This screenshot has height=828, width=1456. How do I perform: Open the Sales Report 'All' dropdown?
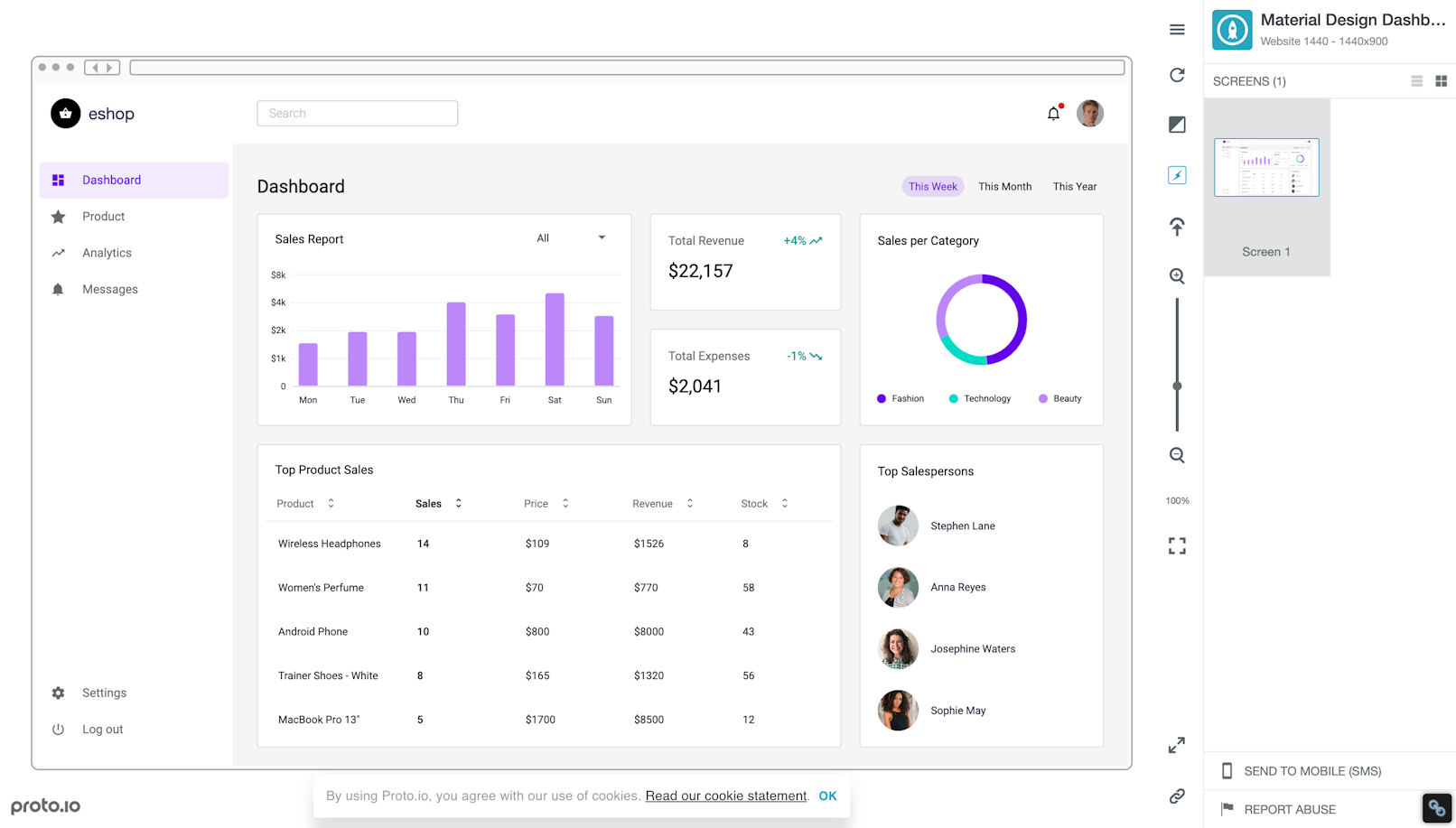click(x=571, y=238)
